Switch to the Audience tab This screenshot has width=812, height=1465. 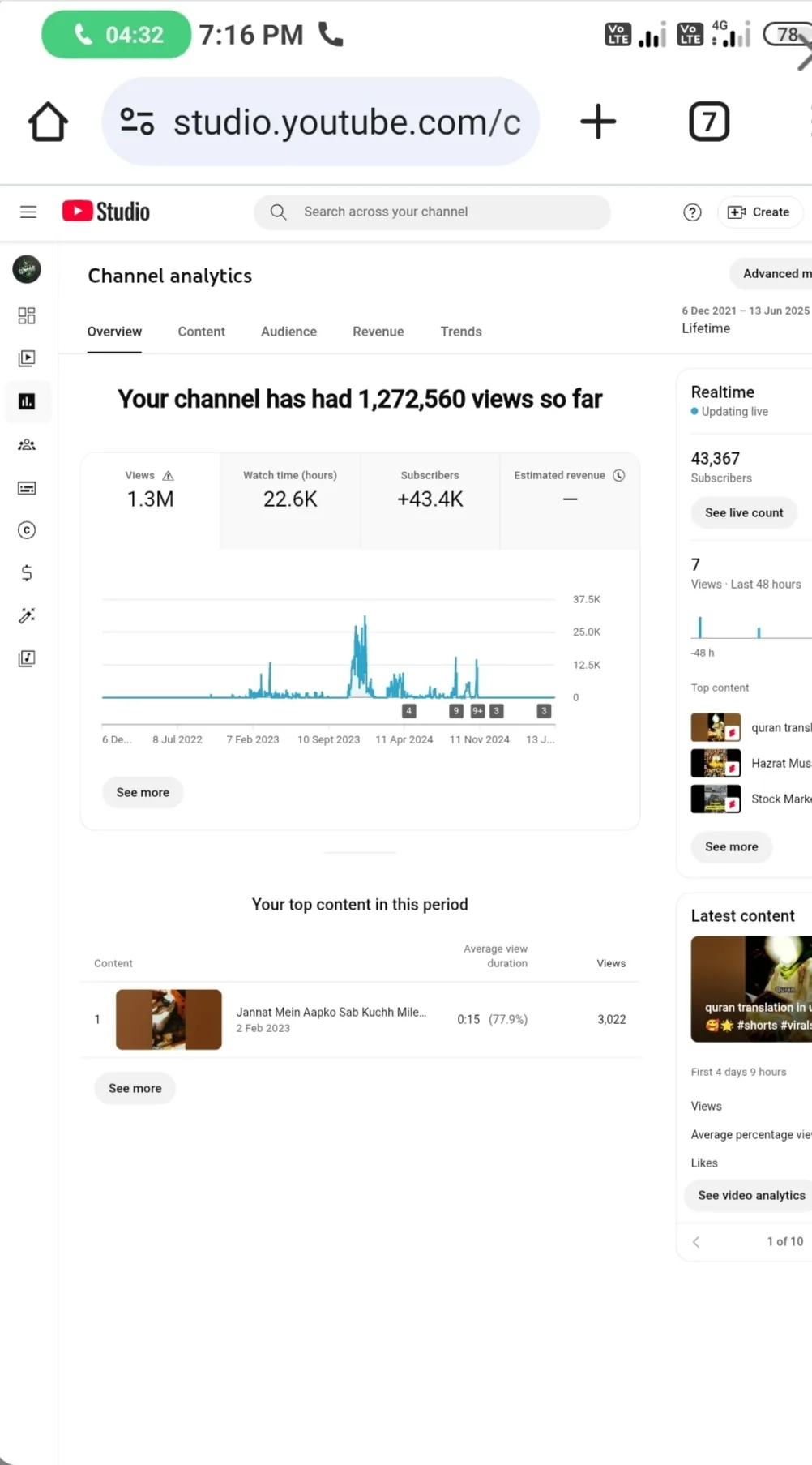pyautogui.click(x=288, y=332)
